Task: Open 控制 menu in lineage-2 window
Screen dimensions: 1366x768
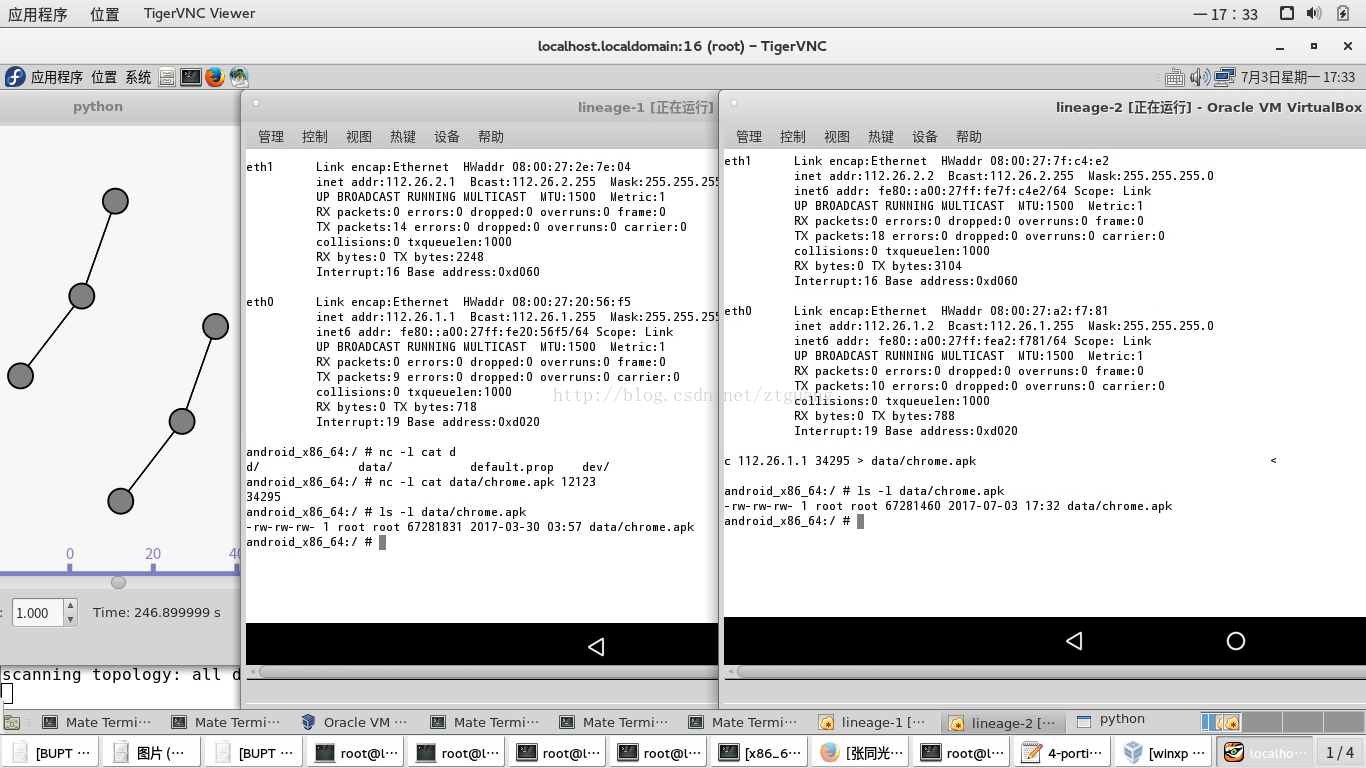Action: click(793, 137)
